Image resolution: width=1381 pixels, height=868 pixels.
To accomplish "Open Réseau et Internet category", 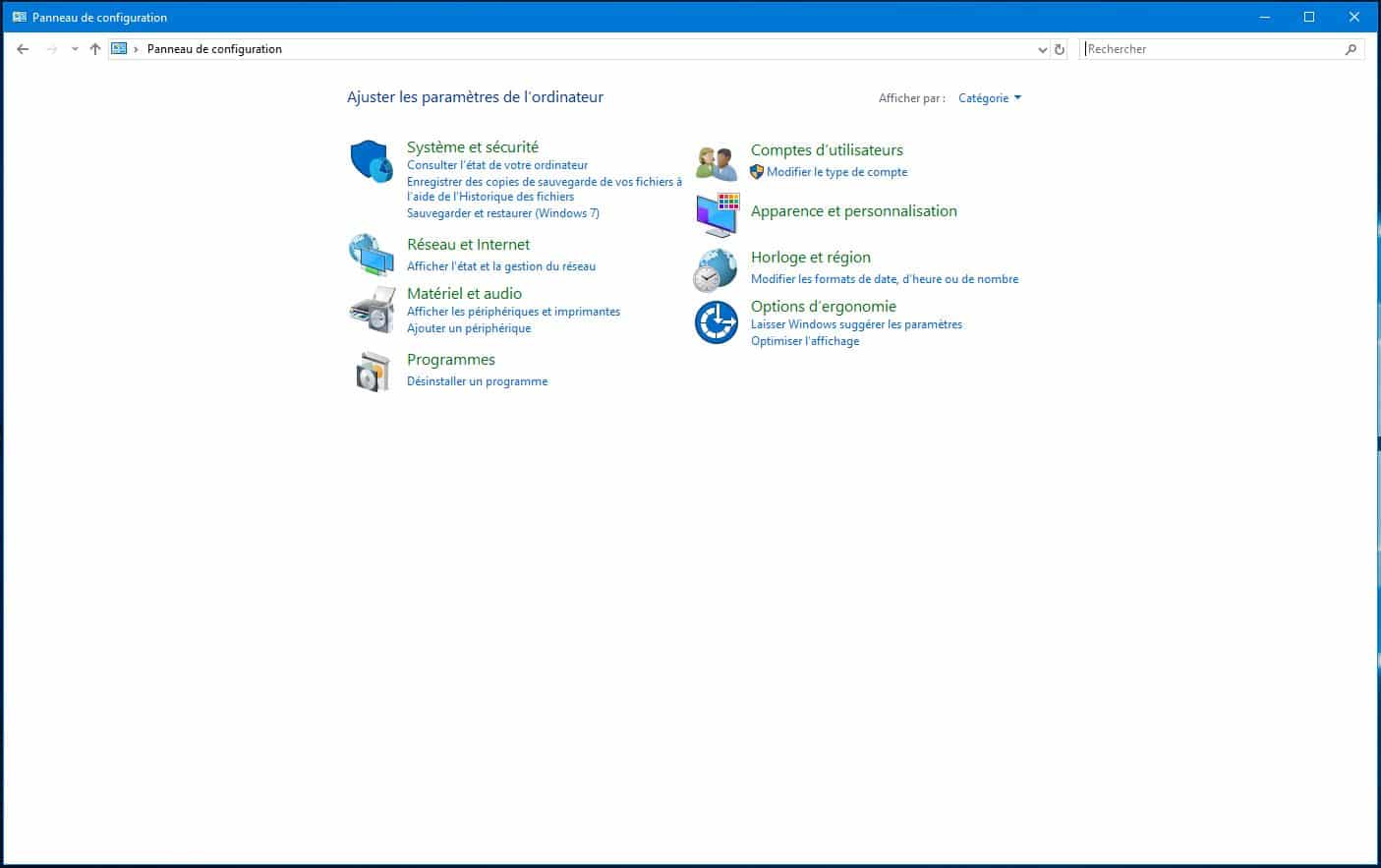I will point(468,245).
